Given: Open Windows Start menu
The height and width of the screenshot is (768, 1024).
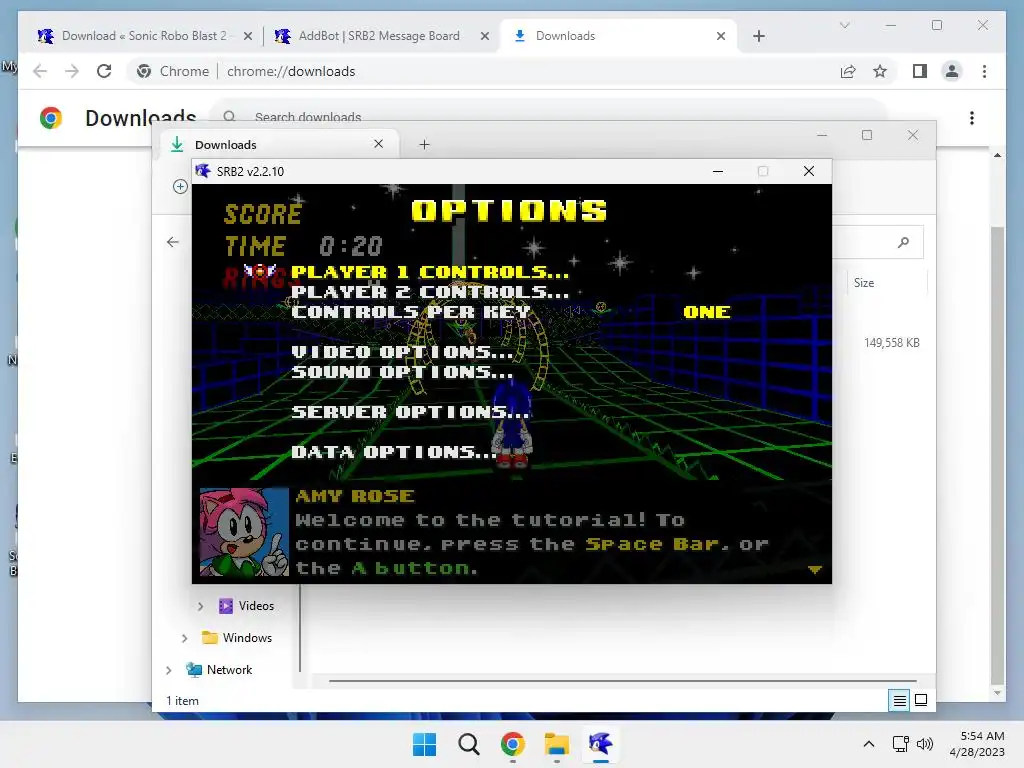Looking at the screenshot, I should [x=424, y=744].
